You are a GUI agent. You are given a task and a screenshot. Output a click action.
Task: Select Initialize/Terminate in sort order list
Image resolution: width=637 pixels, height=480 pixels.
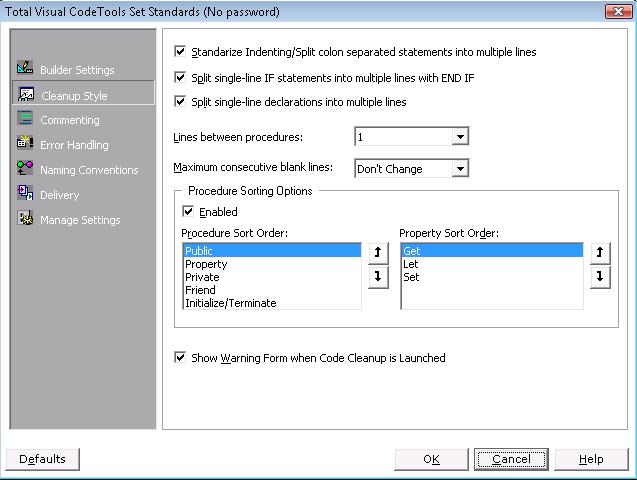(x=272, y=303)
